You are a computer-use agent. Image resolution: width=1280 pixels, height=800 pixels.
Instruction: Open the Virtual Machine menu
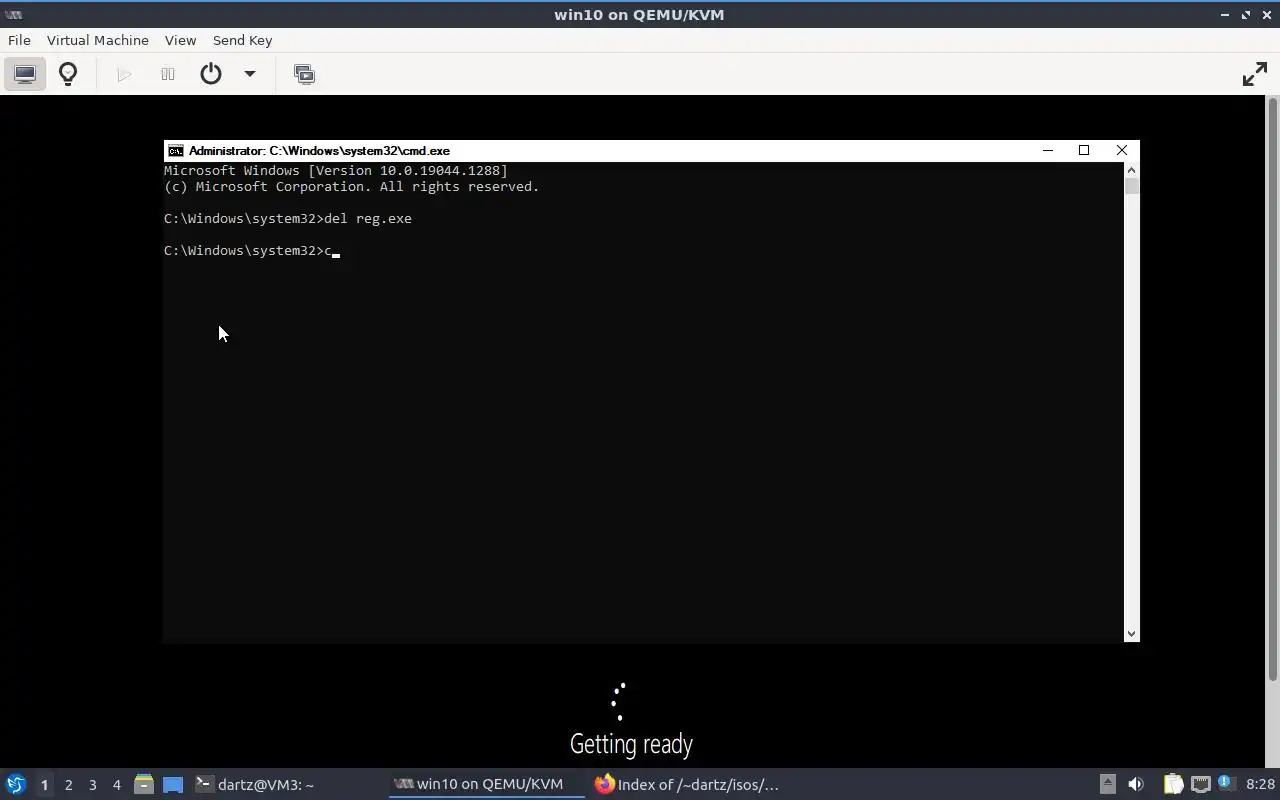97,40
